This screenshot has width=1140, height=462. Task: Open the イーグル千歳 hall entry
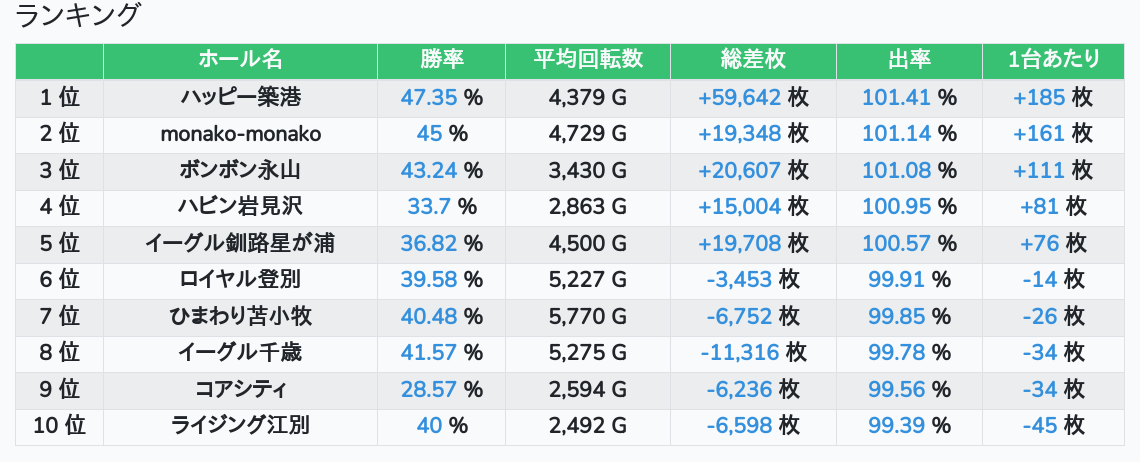coord(240,353)
